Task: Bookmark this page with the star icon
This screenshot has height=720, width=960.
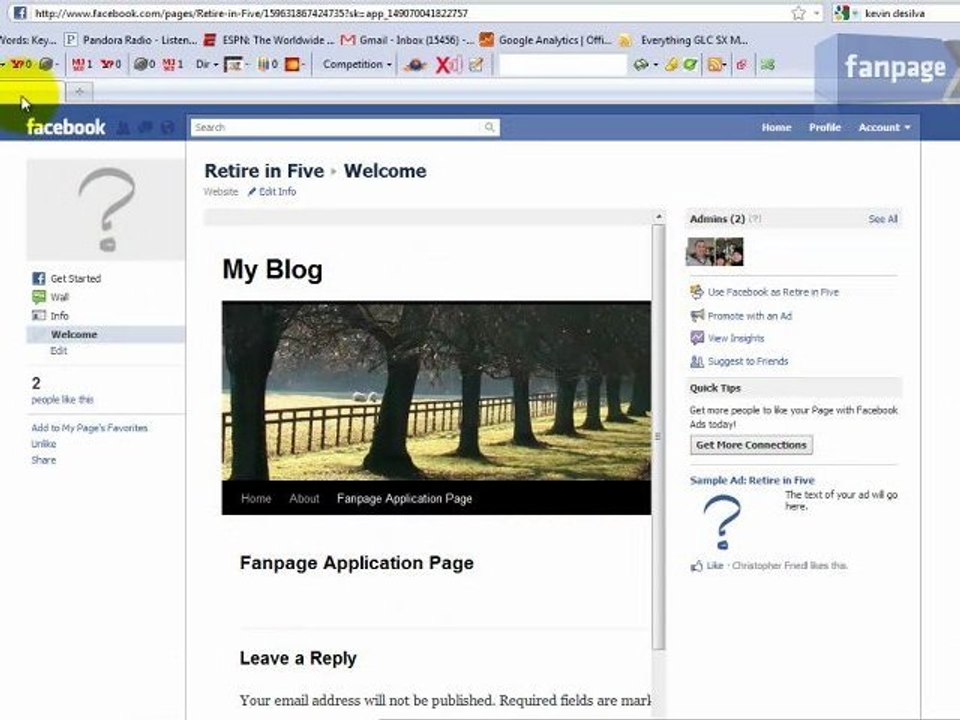Action: pos(798,13)
